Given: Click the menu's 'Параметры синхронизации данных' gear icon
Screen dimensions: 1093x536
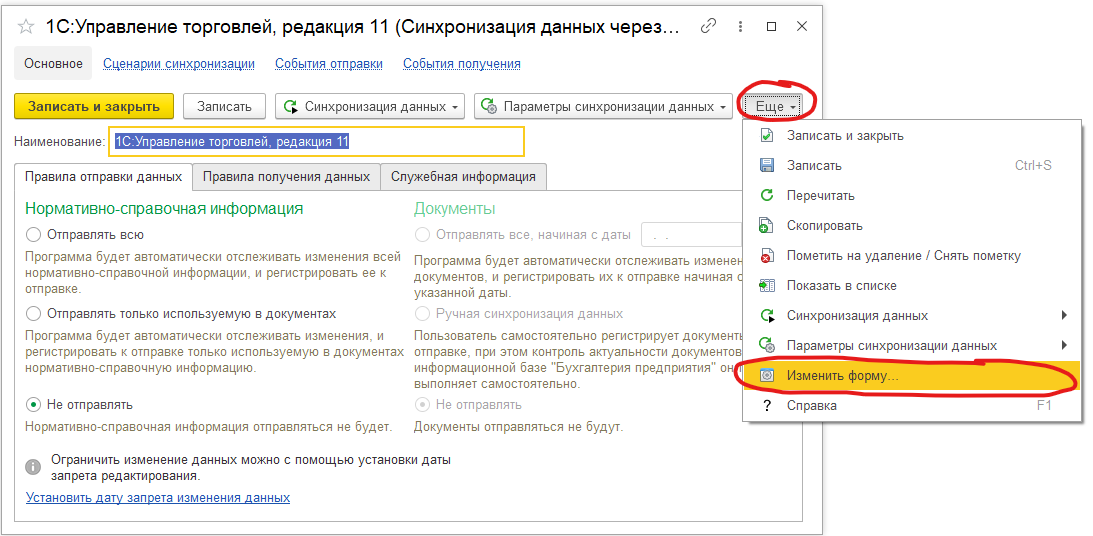Looking at the screenshot, I should pyautogui.click(x=767, y=345).
